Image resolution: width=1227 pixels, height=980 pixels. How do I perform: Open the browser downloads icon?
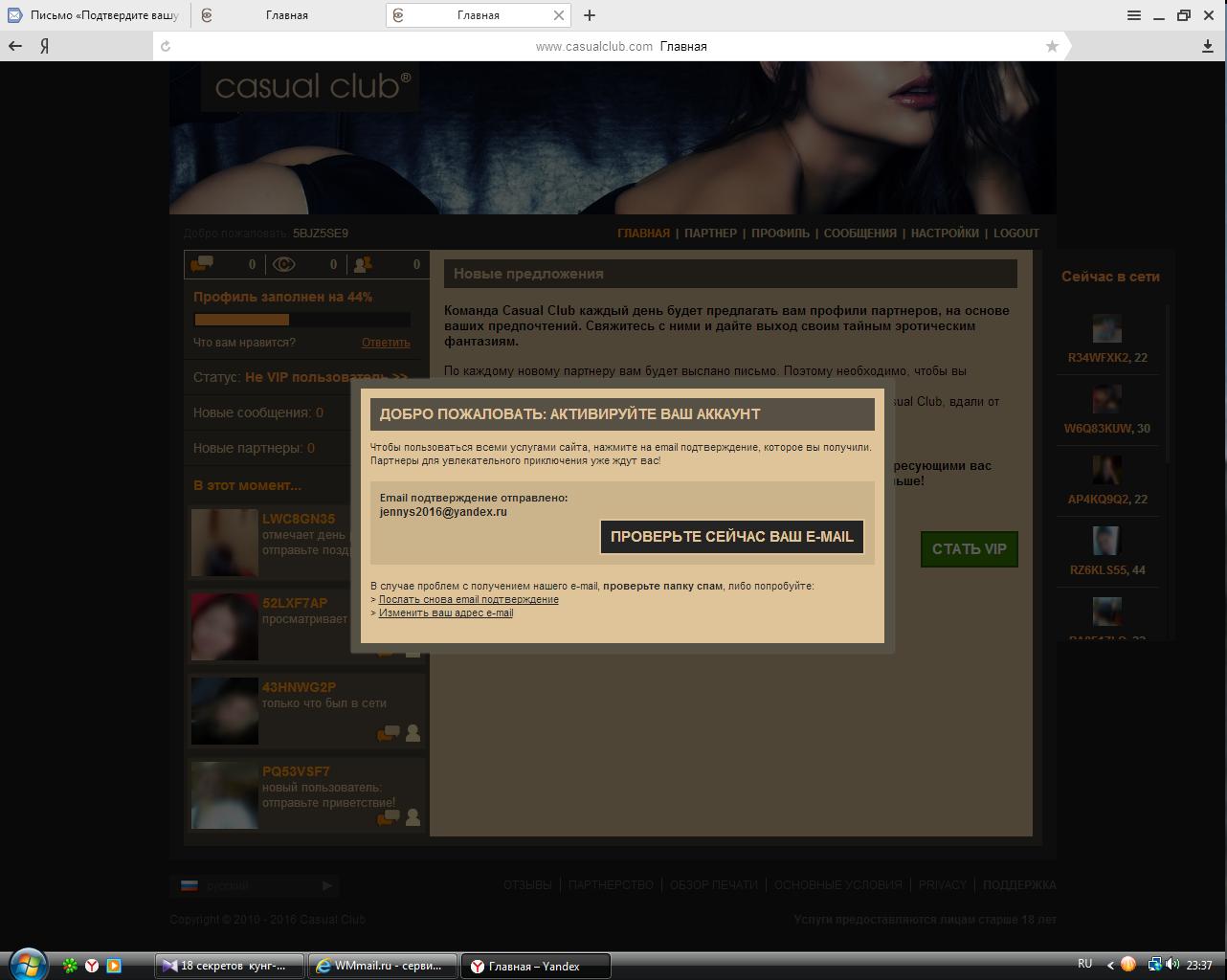pos(1208,46)
